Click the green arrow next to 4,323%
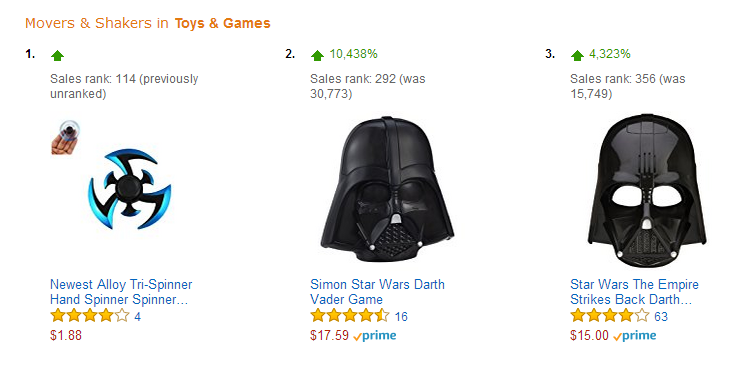Image resolution: width=738 pixels, height=386 pixels. click(577, 56)
